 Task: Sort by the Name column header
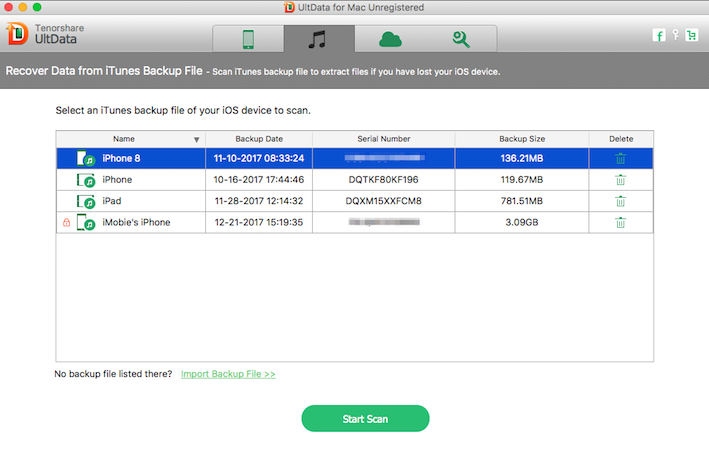[x=123, y=139]
